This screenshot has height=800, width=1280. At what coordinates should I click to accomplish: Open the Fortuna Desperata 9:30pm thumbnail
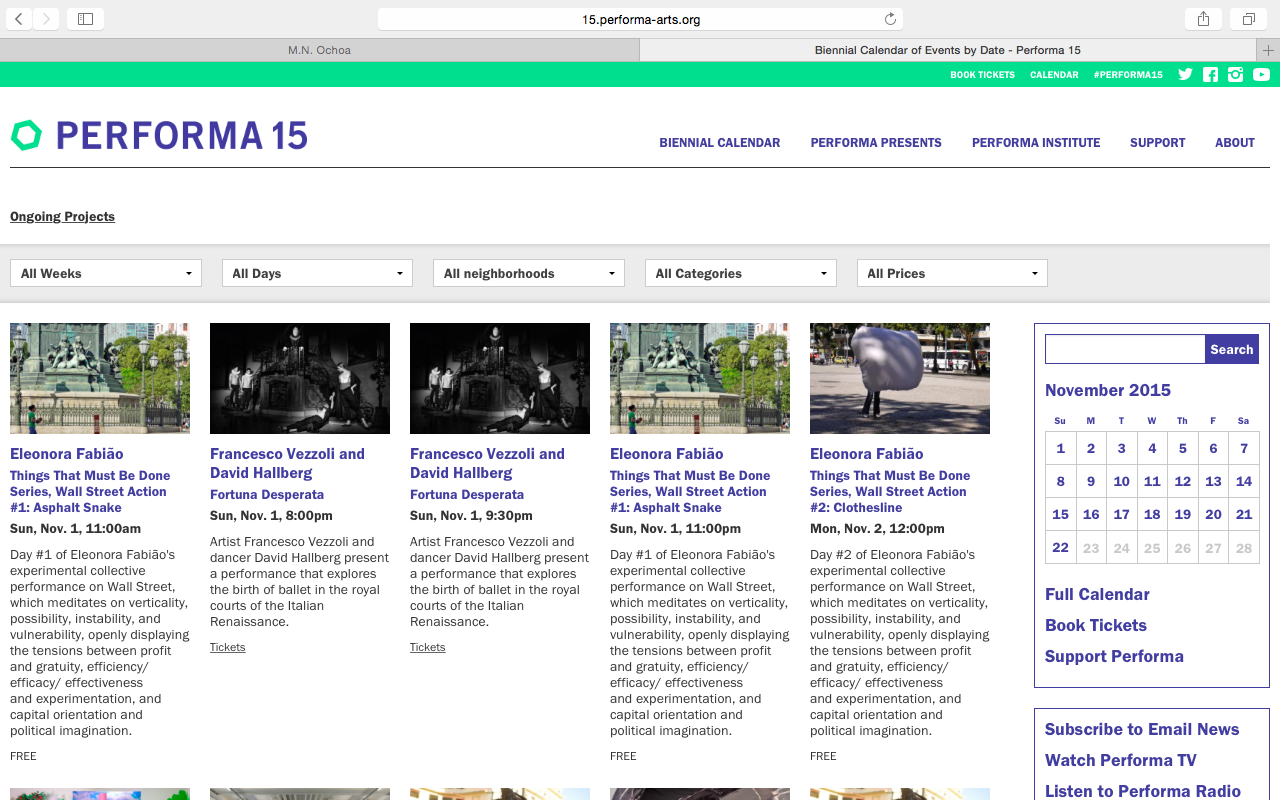point(500,378)
